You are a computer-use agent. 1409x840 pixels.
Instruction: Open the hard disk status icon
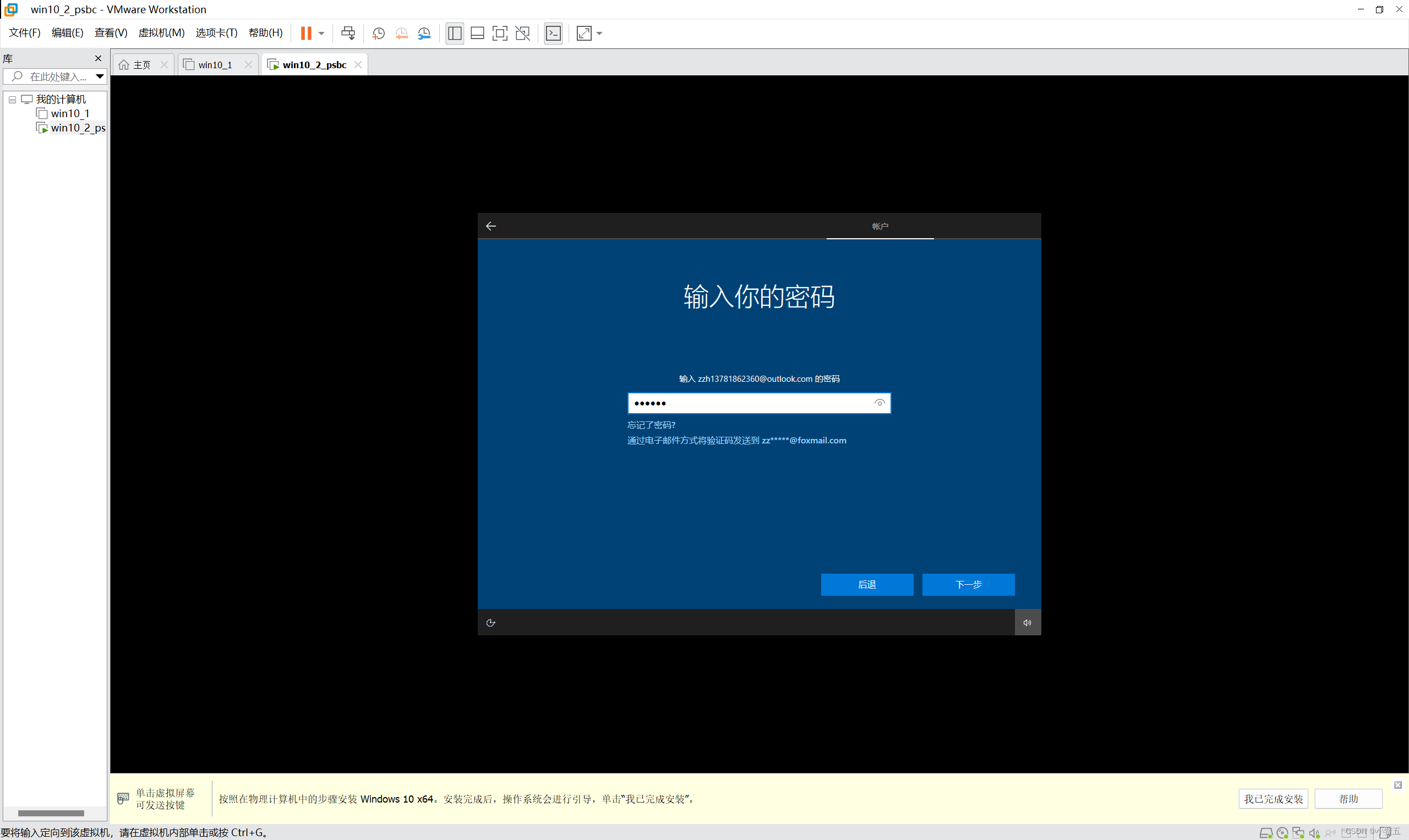[x=1267, y=832]
